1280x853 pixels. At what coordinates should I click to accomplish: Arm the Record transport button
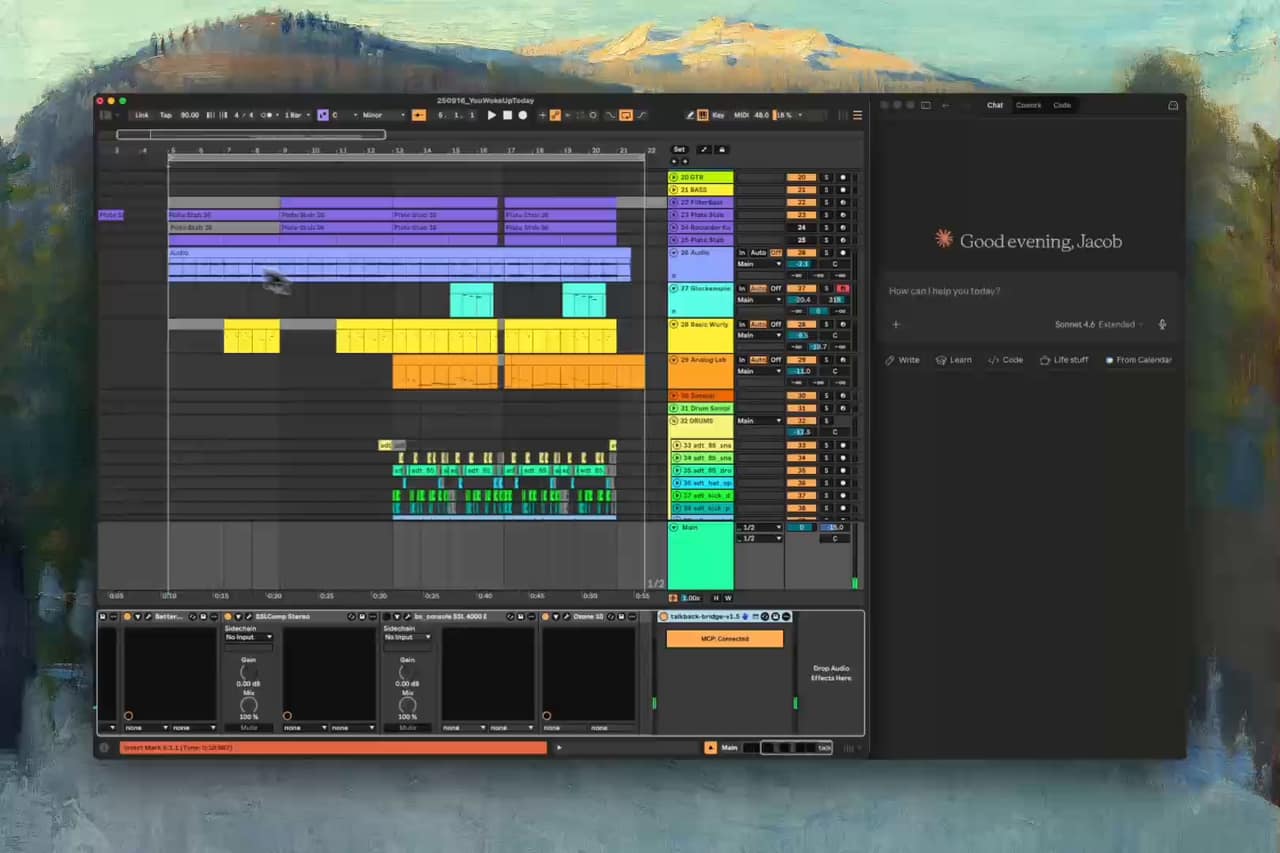click(522, 115)
